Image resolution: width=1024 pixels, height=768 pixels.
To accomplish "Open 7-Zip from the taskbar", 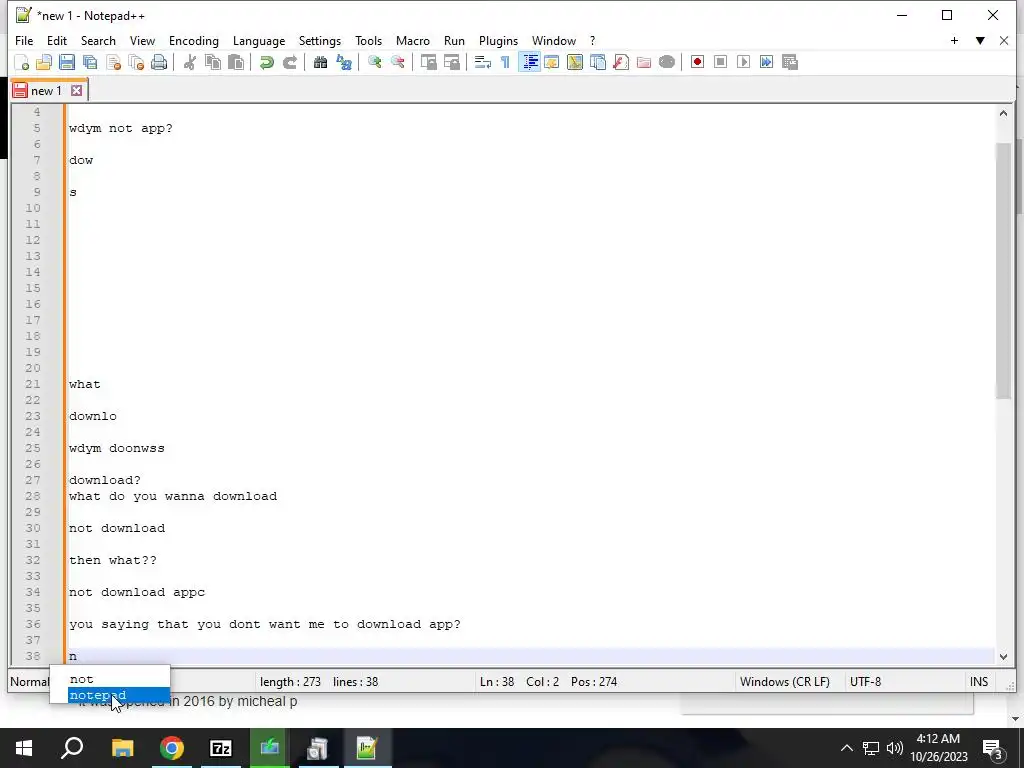I will point(221,748).
